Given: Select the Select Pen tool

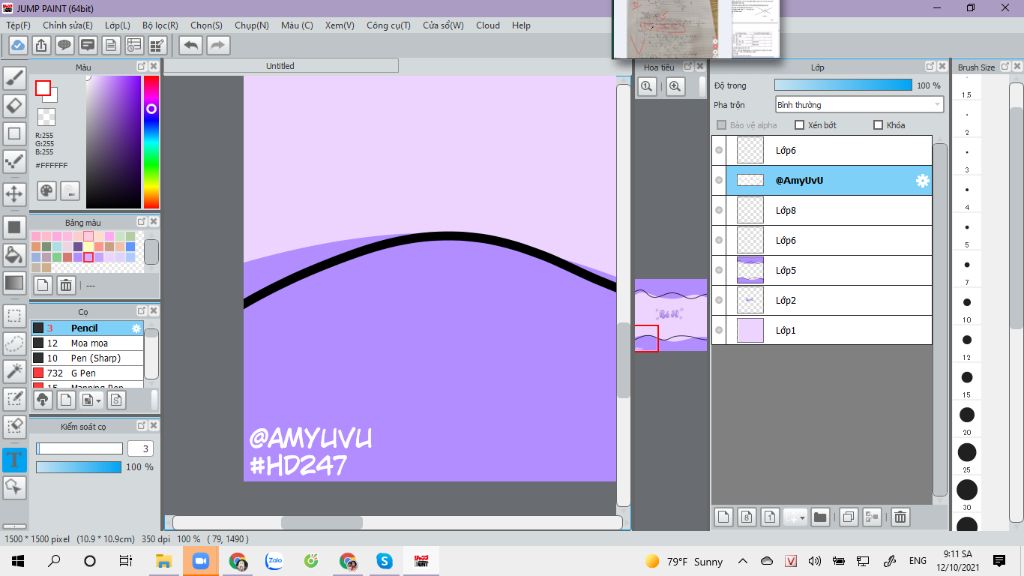Looking at the screenshot, I should click(x=14, y=399).
